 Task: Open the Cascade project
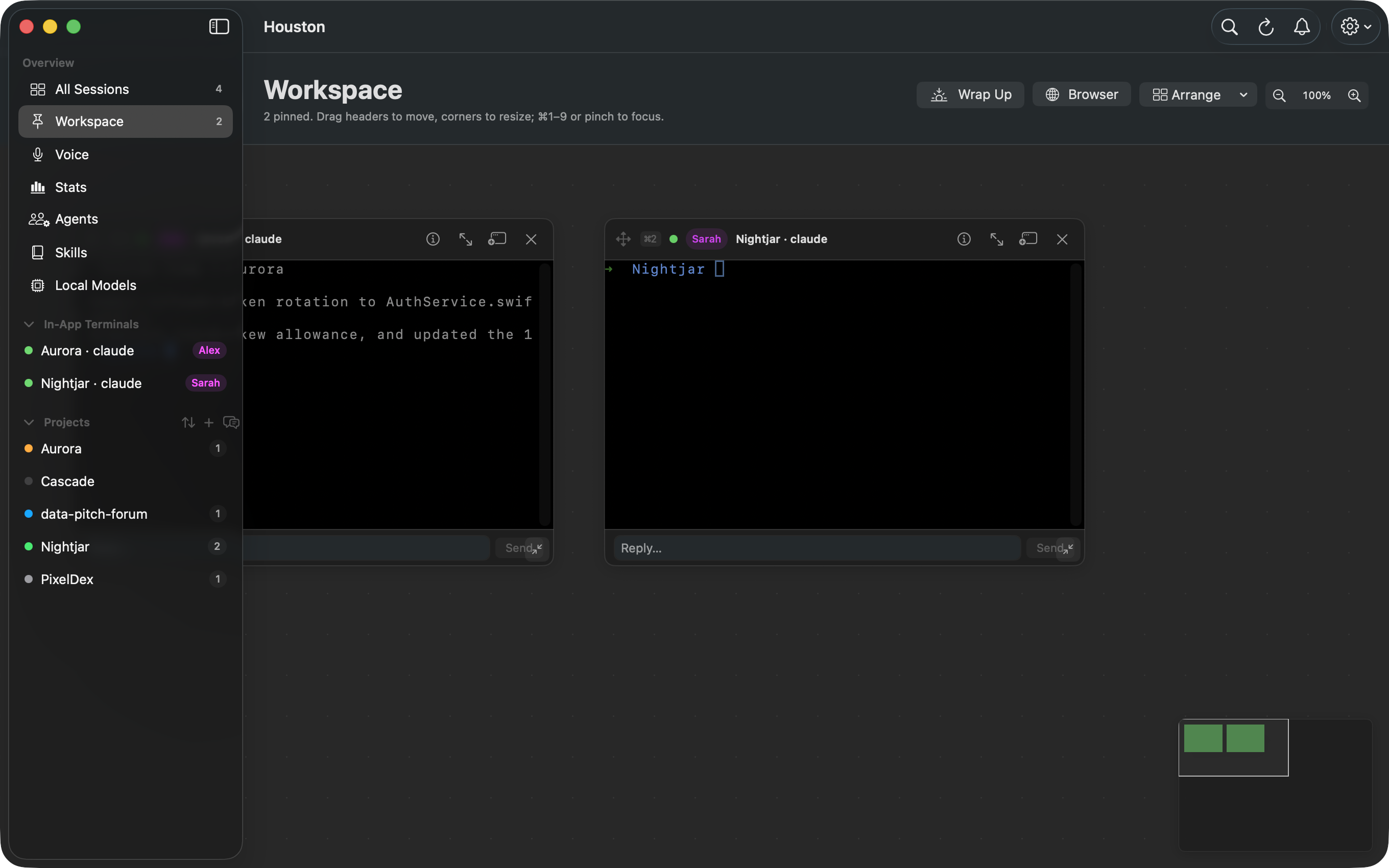pyautogui.click(x=125, y=481)
